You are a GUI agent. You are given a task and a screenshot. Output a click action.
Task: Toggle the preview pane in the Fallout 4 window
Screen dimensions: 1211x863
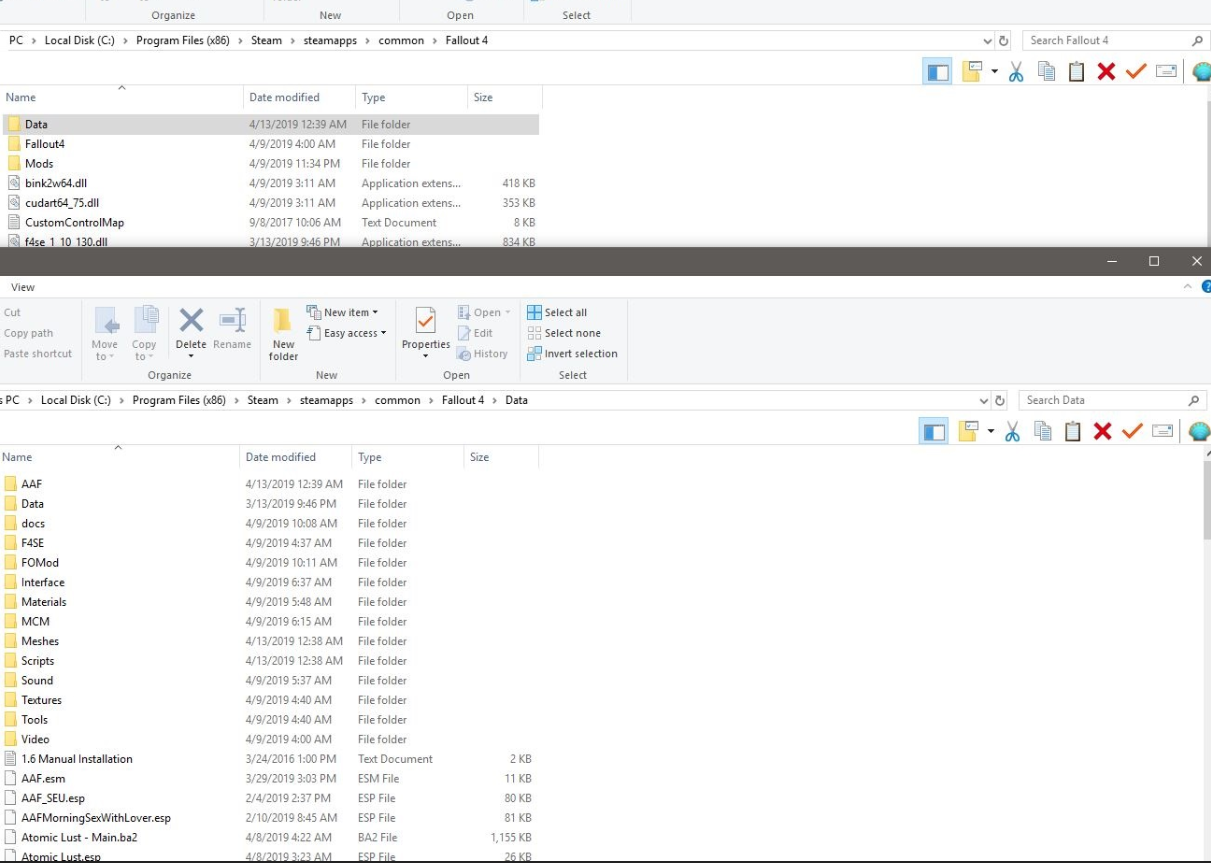[x=937, y=72]
